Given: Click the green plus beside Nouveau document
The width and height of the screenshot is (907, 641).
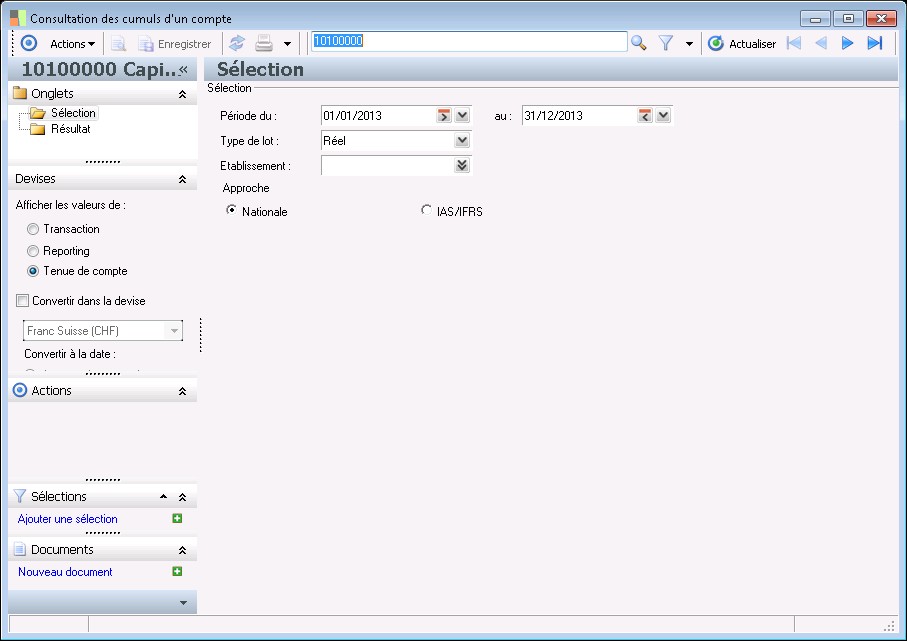Looking at the screenshot, I should (x=178, y=571).
